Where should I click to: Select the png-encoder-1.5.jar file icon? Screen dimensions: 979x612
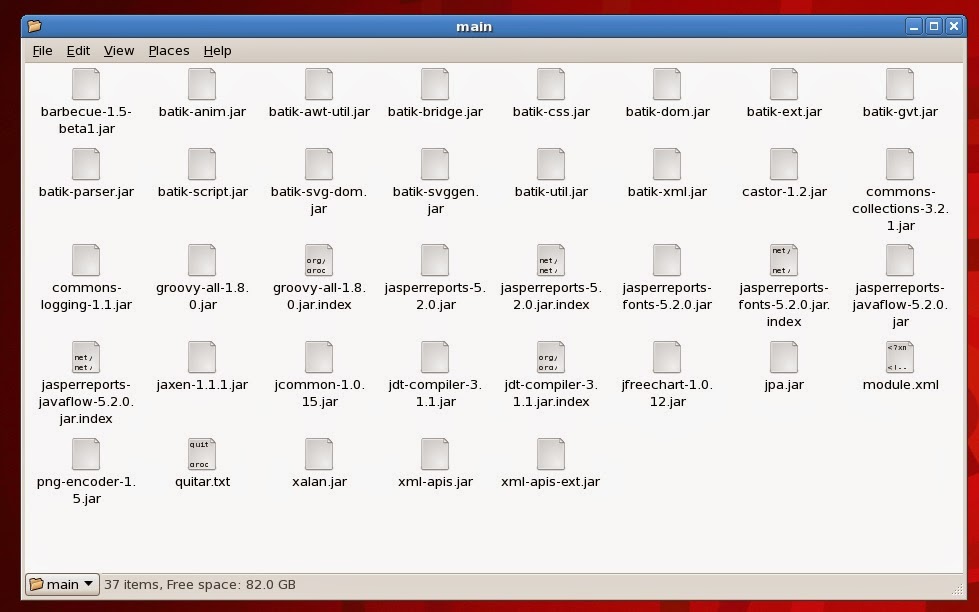pyautogui.click(x=86, y=454)
